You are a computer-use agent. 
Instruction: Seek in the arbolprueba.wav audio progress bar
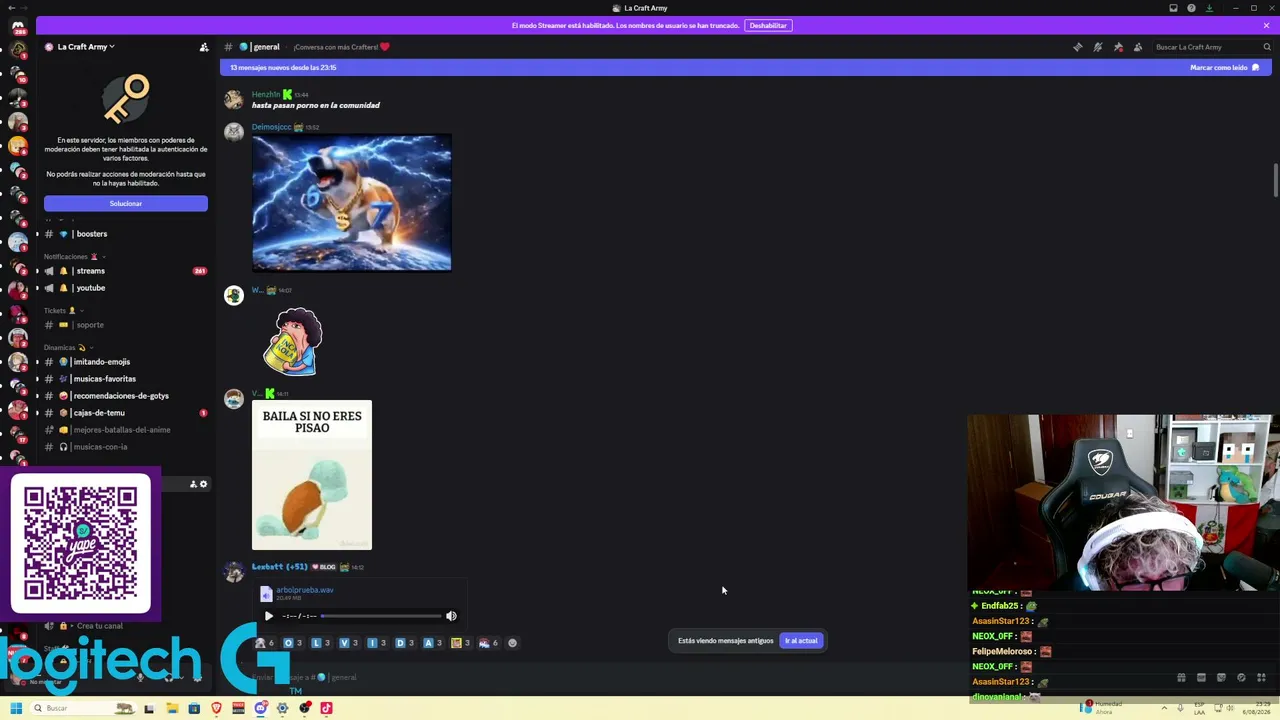tap(381, 616)
